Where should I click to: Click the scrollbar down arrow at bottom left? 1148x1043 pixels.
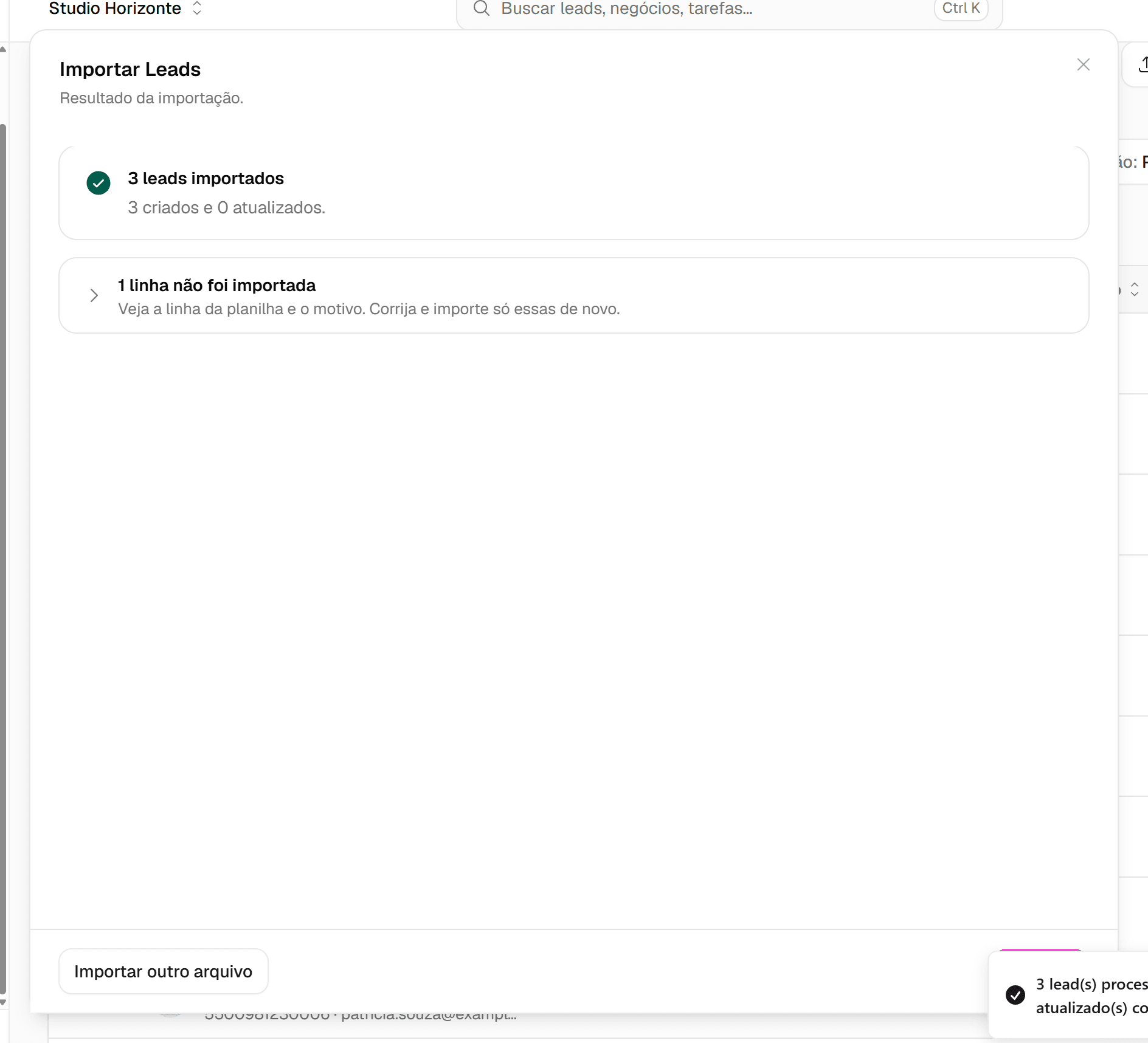pos(3,1002)
